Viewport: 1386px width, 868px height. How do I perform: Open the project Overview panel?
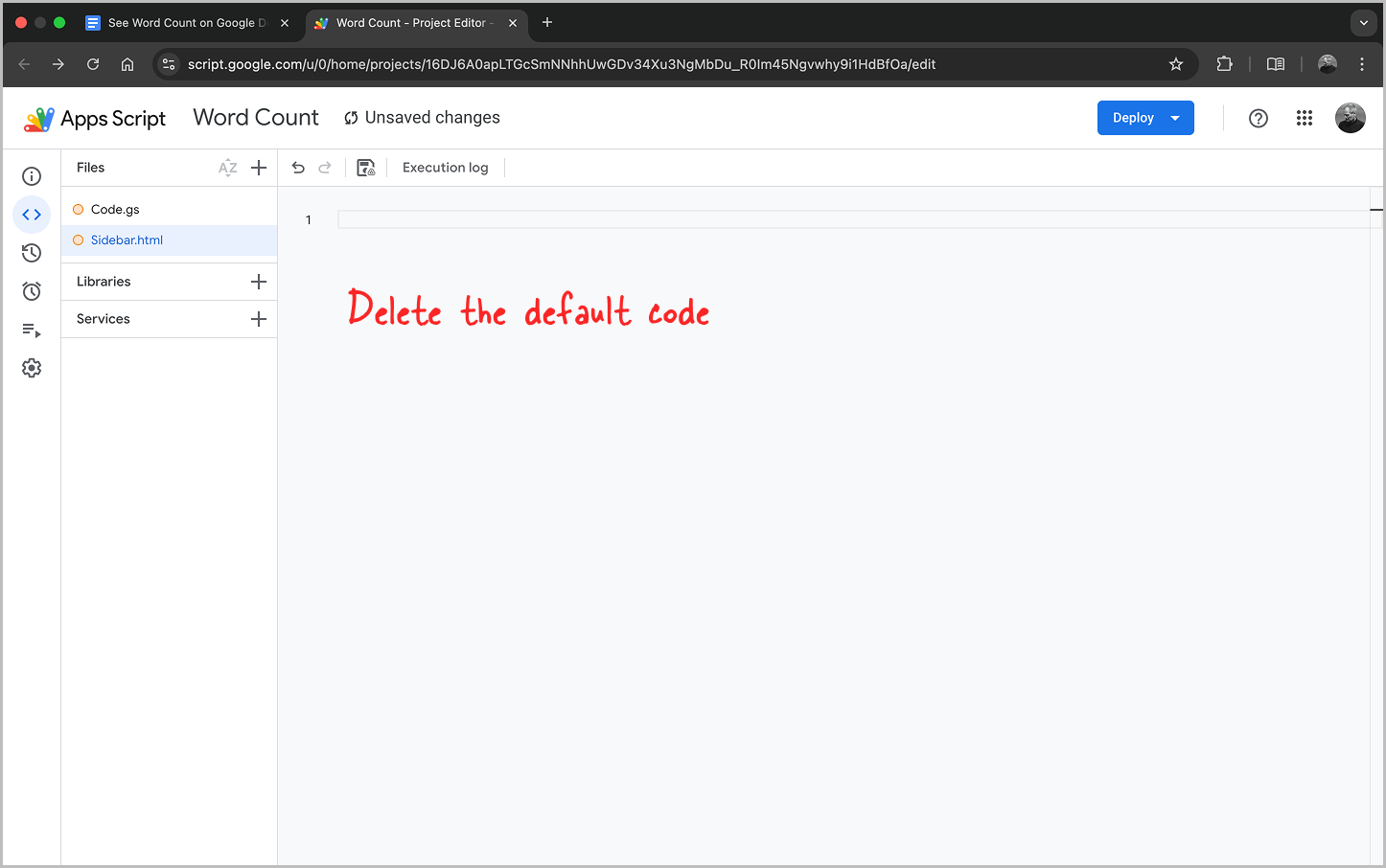point(32,176)
